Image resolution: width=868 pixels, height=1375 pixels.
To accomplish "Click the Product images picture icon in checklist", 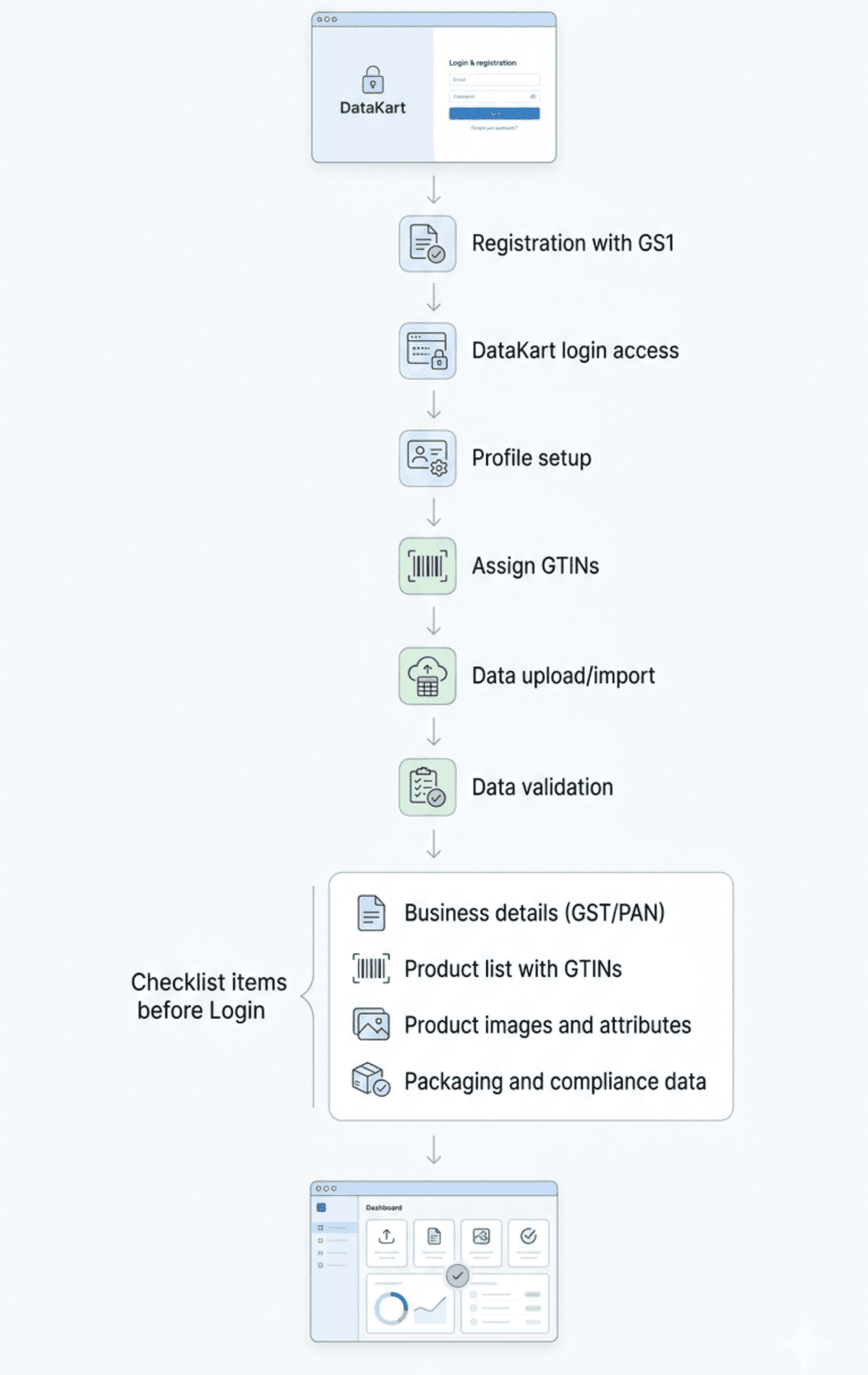I will pos(371,1025).
